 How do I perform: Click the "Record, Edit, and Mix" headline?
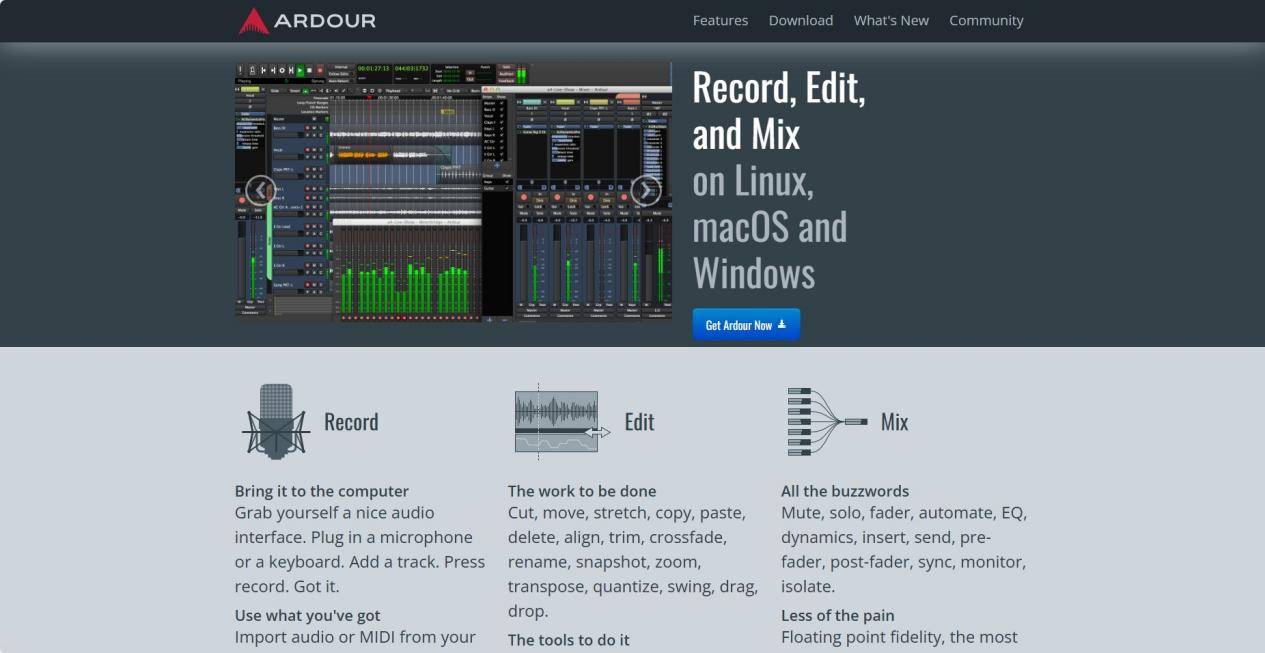[x=779, y=111]
